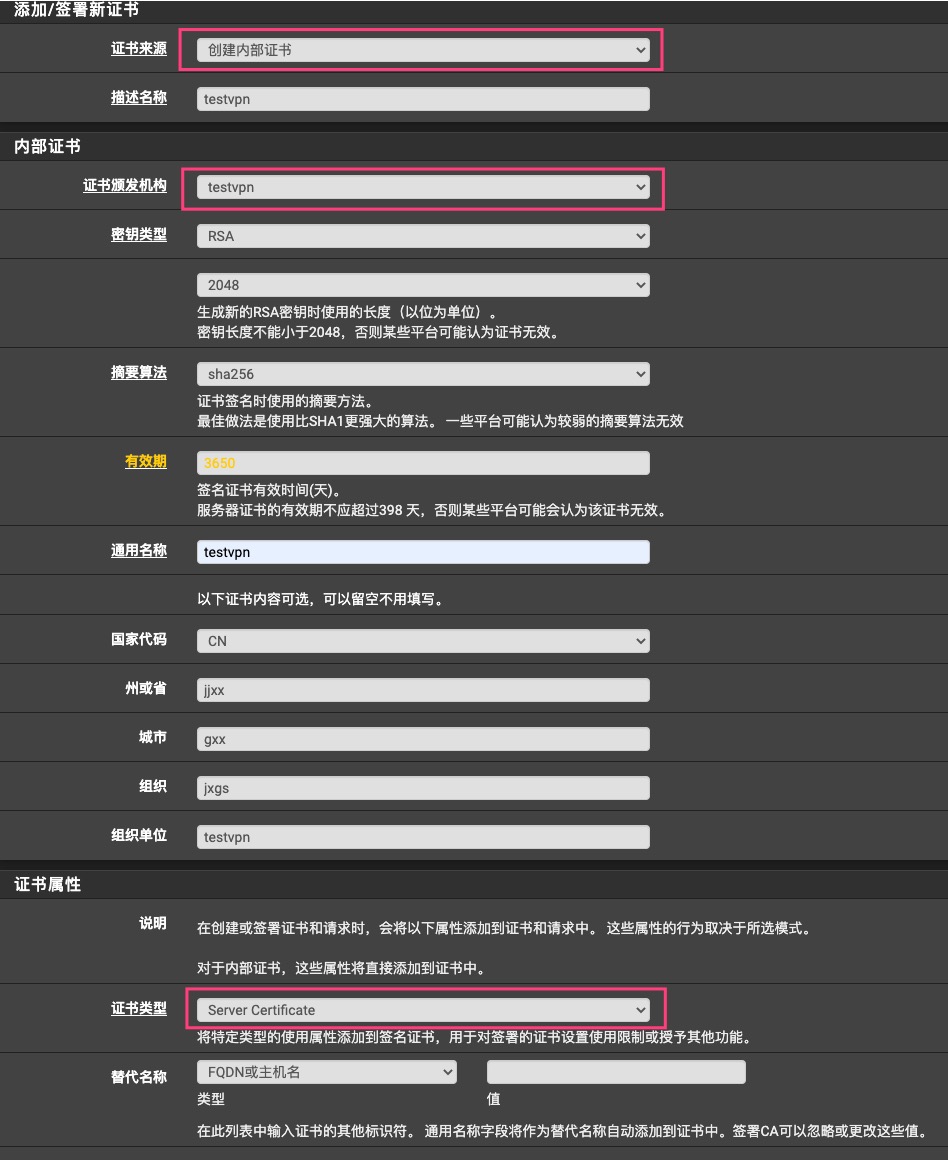Click the 组织单位 input field
948x1160 pixels.
coord(422,837)
